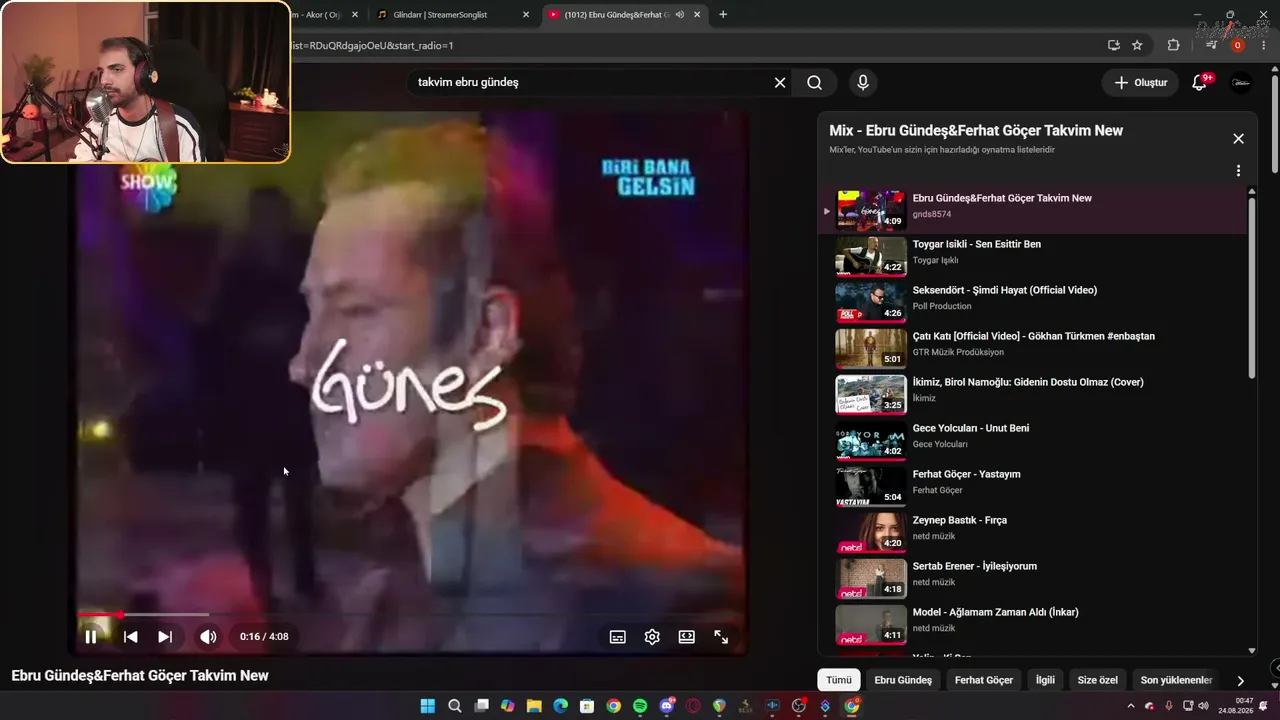Switch the player to theater mode

pyautogui.click(x=687, y=637)
